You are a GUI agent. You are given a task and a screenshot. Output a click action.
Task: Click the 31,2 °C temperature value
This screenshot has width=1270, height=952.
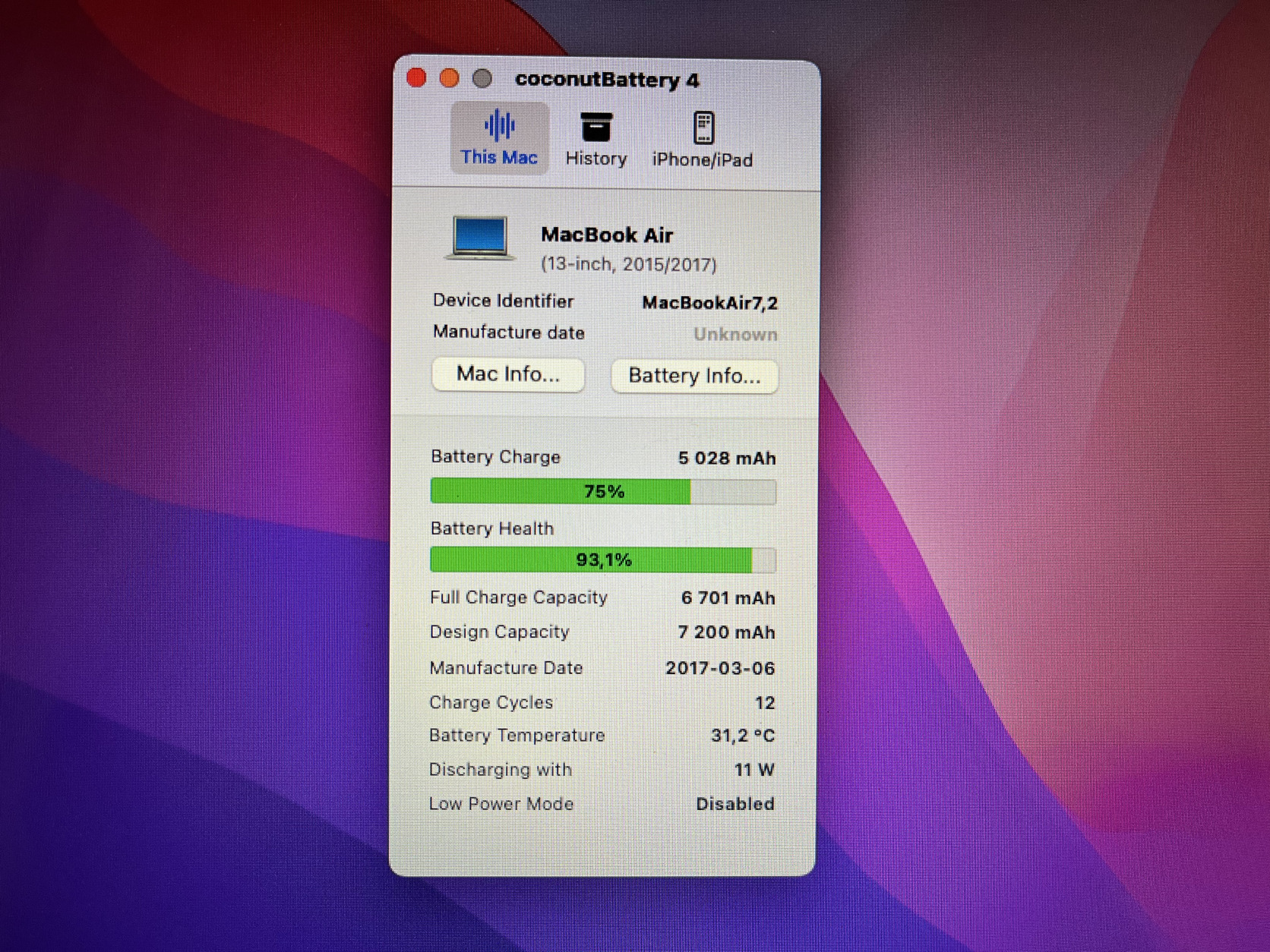click(743, 736)
